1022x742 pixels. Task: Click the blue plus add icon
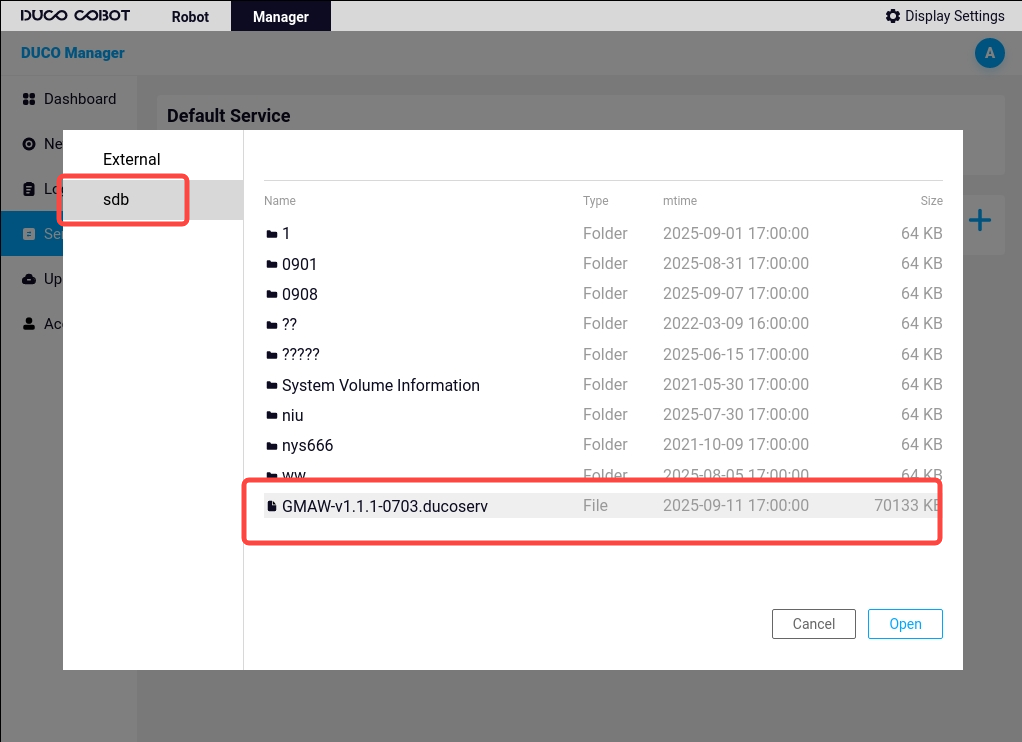tap(979, 221)
